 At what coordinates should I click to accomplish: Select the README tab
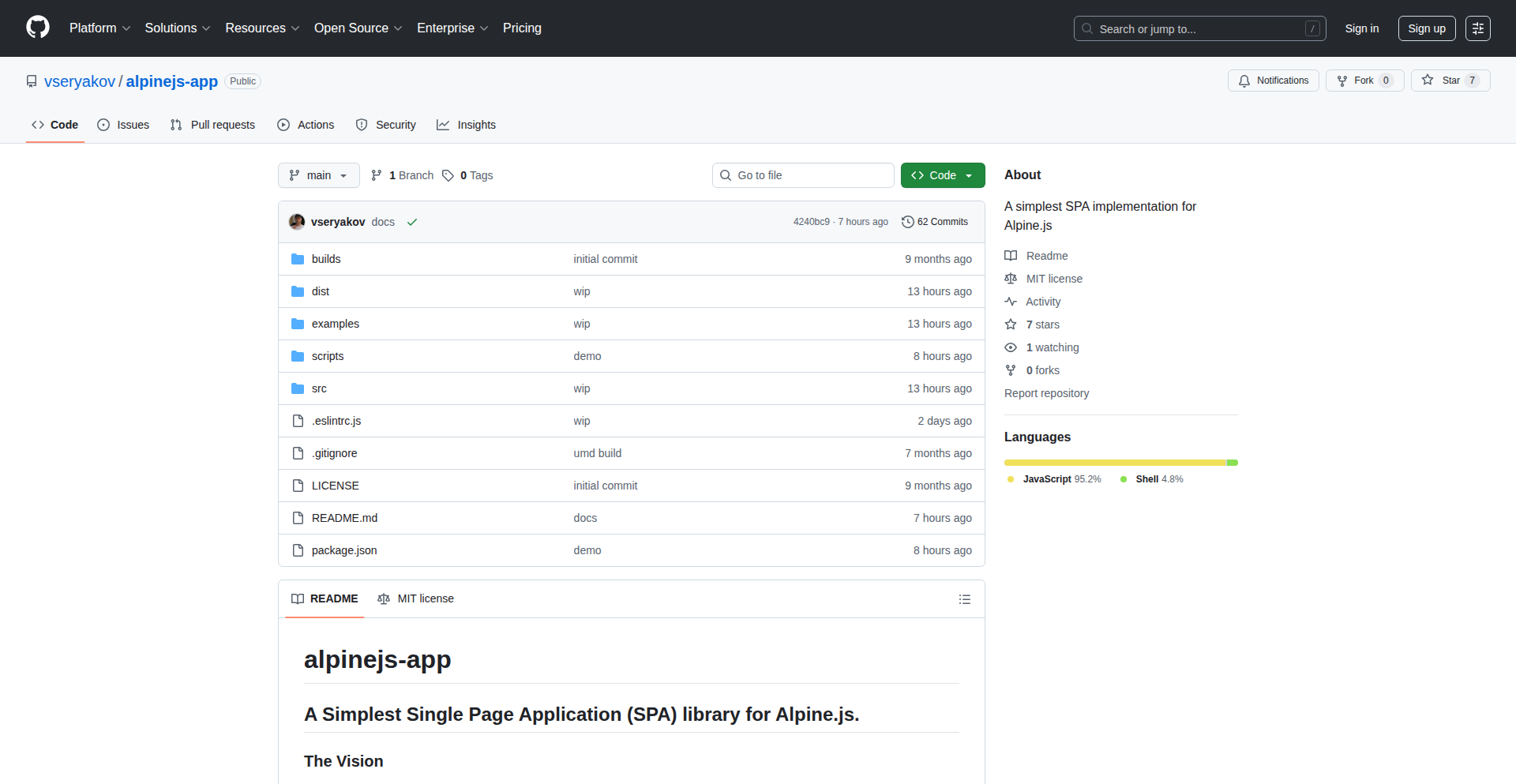[325, 598]
